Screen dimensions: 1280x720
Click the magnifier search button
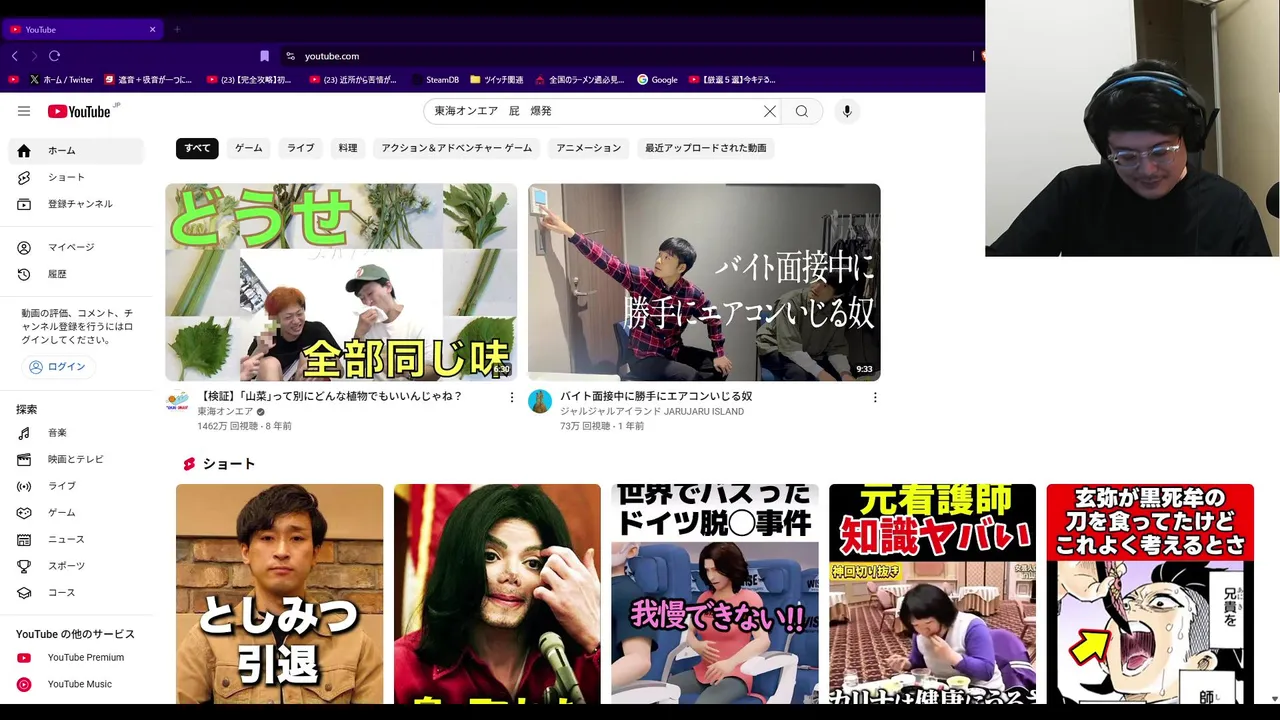pos(802,111)
